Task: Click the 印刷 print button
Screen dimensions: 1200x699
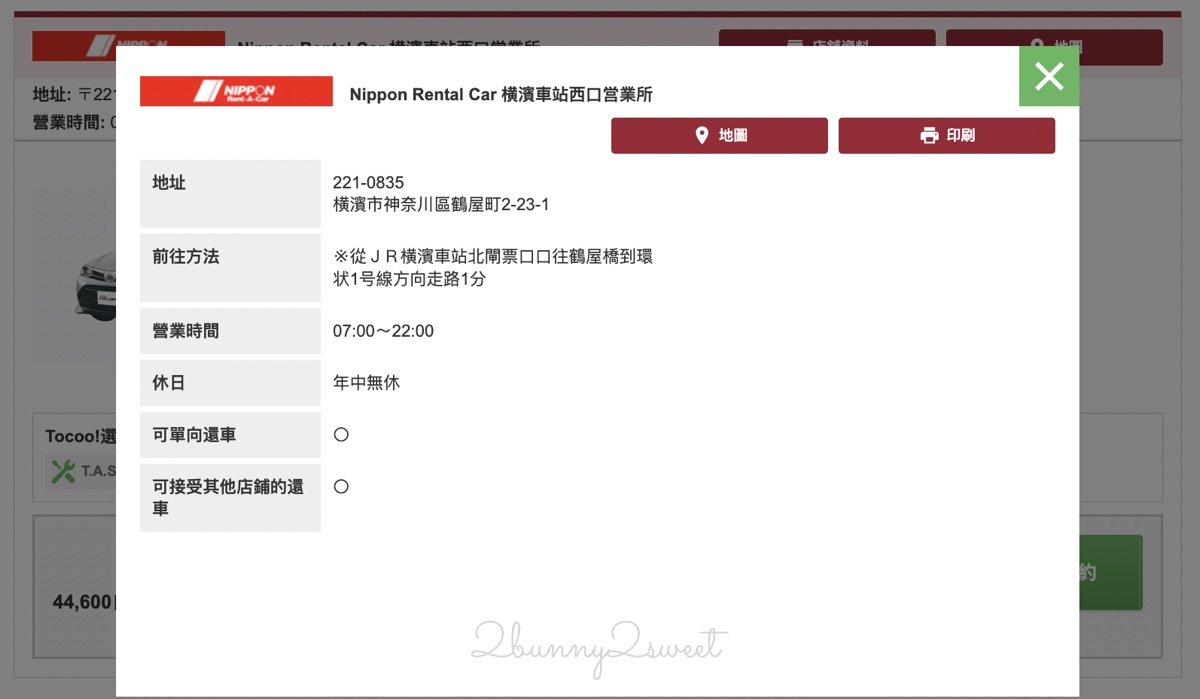Action: pyautogui.click(x=946, y=135)
